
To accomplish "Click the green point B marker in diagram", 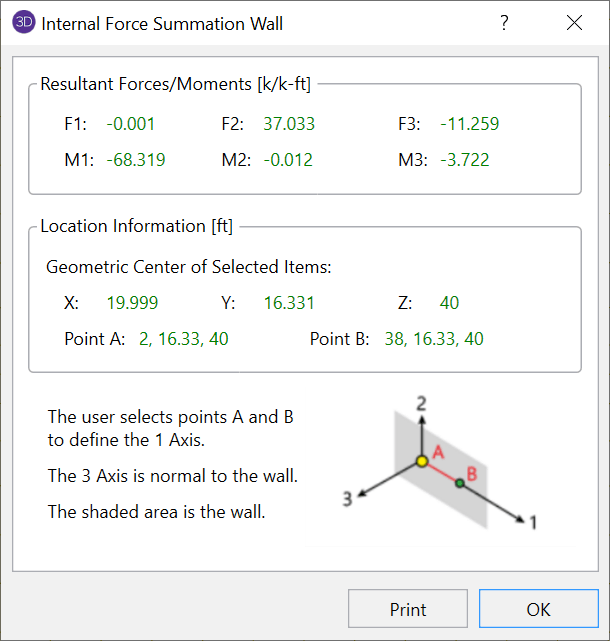I will [x=460, y=483].
